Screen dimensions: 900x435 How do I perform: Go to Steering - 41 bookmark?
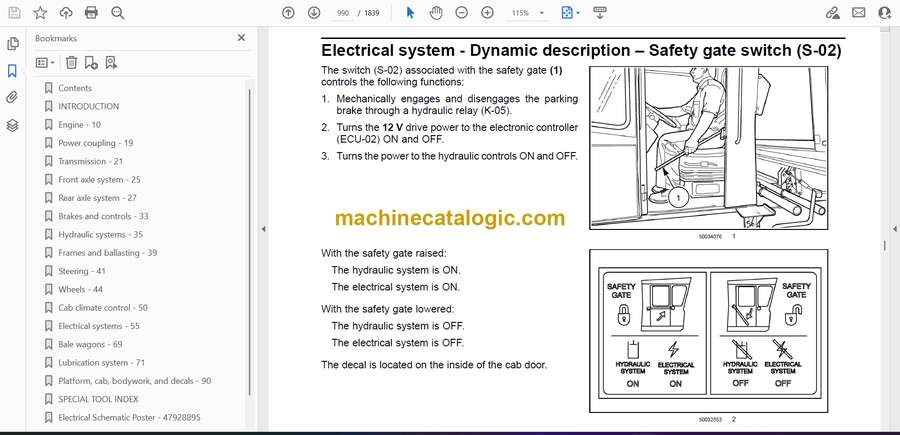(82, 271)
